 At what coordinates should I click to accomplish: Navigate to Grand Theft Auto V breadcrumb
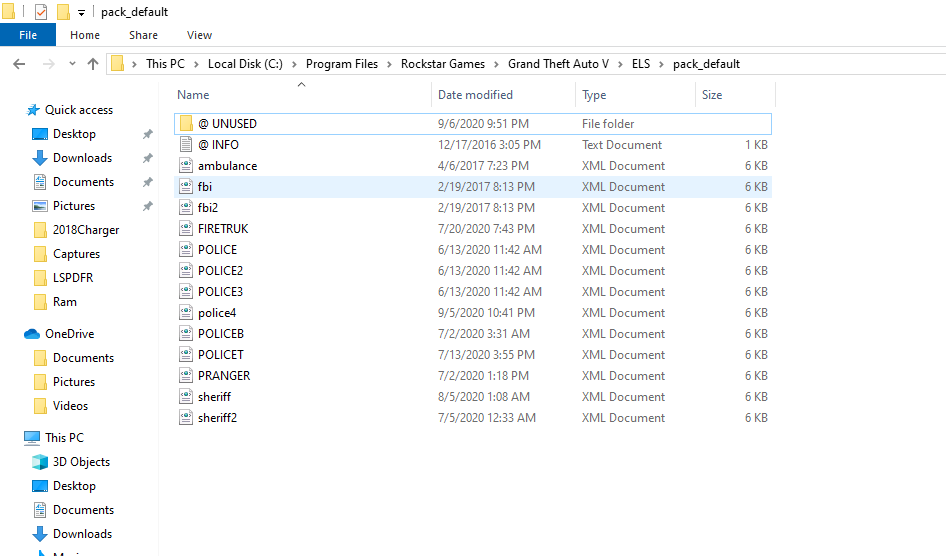click(x=559, y=64)
